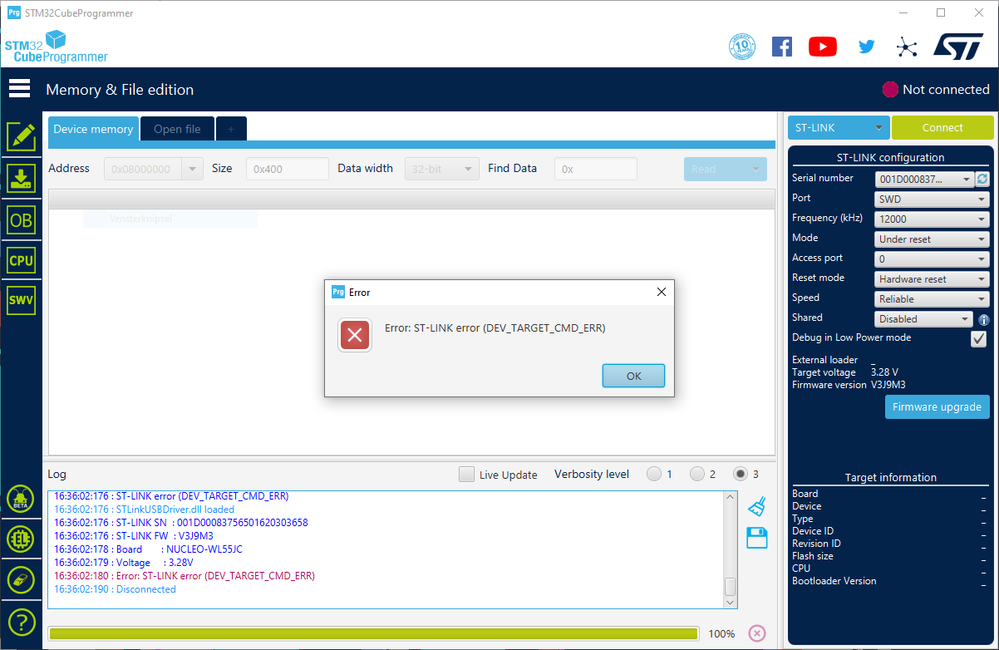999x650 pixels.
Task: Open the Port SWD dropdown
Action: click(x=932, y=199)
